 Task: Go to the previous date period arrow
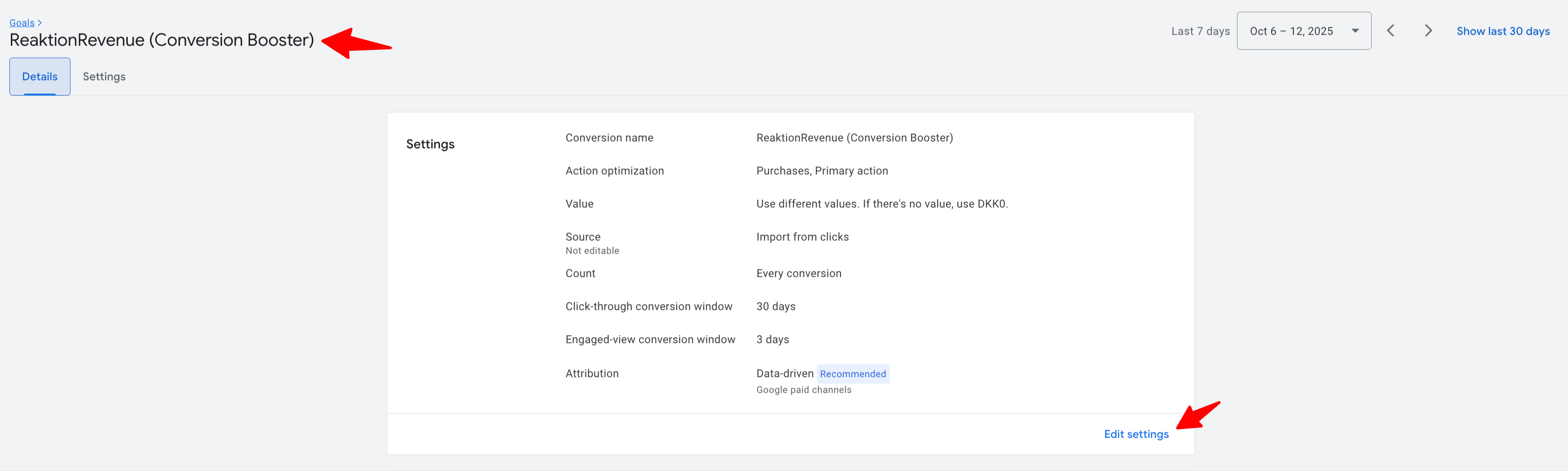click(x=1390, y=31)
